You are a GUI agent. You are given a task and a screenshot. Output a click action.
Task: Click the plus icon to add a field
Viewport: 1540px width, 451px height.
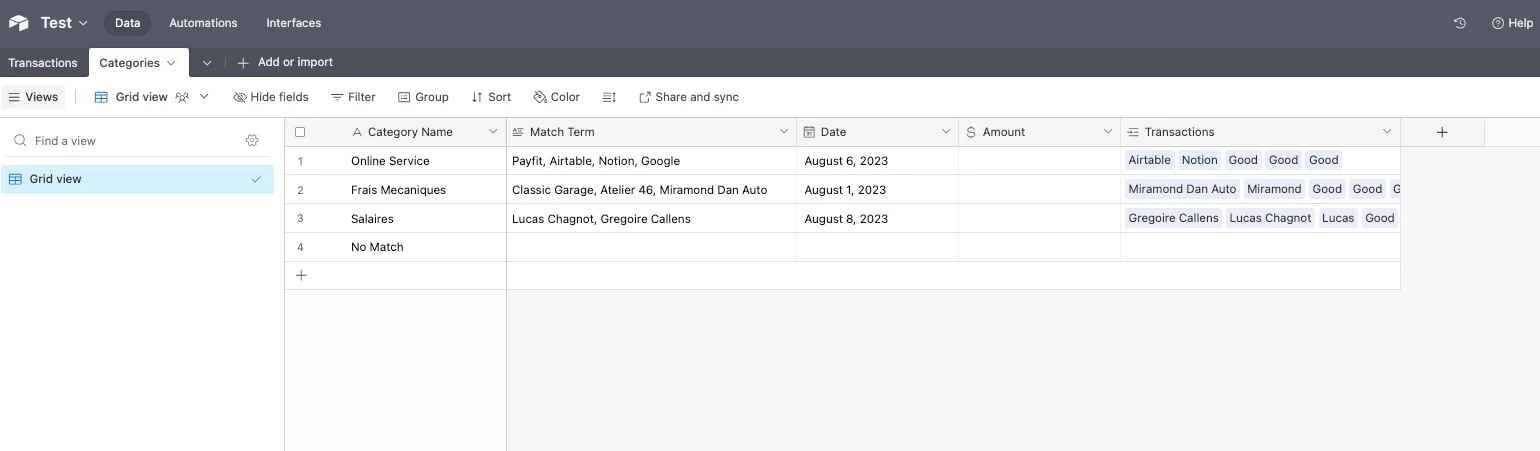click(1442, 132)
